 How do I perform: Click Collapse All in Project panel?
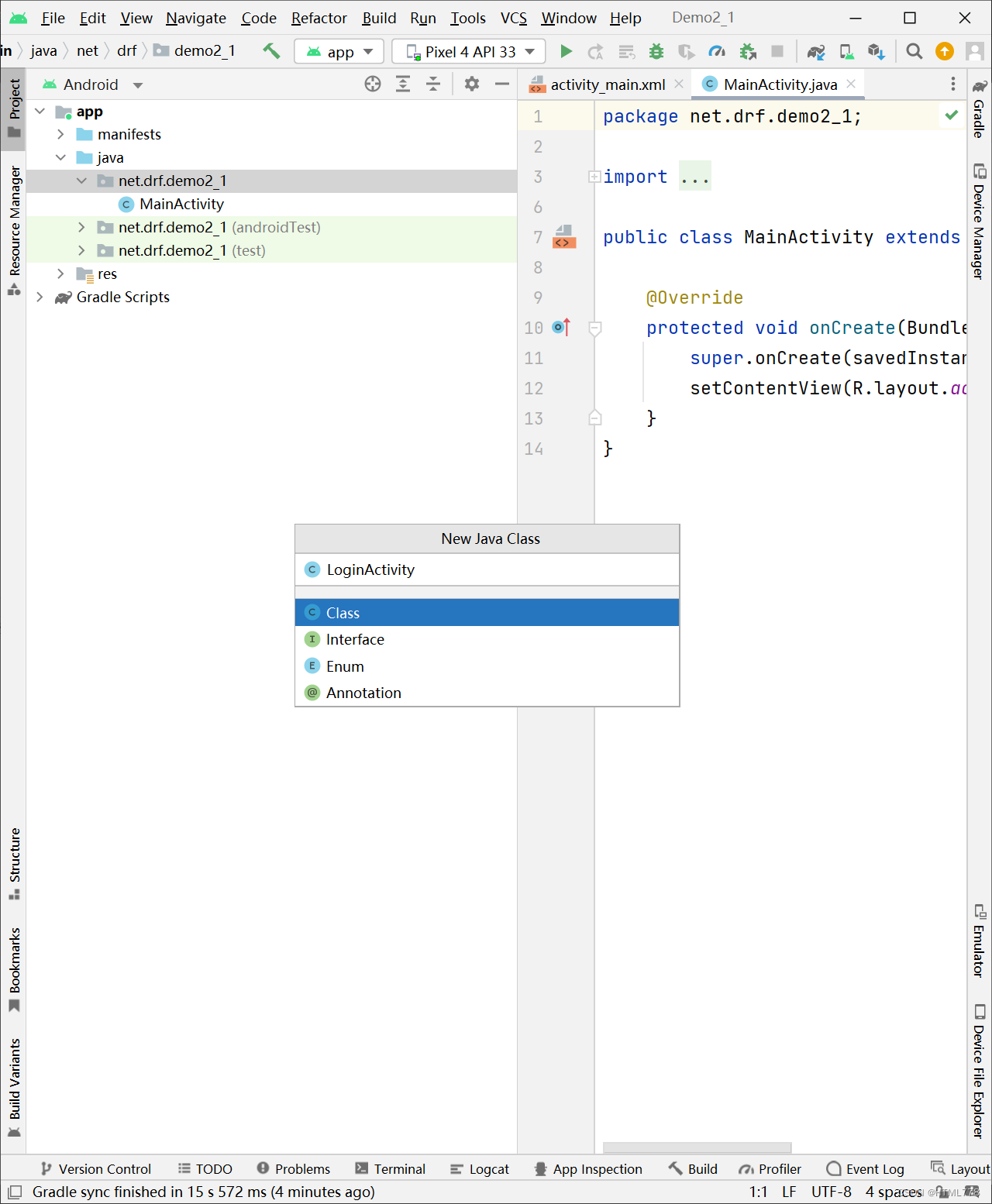coord(433,84)
